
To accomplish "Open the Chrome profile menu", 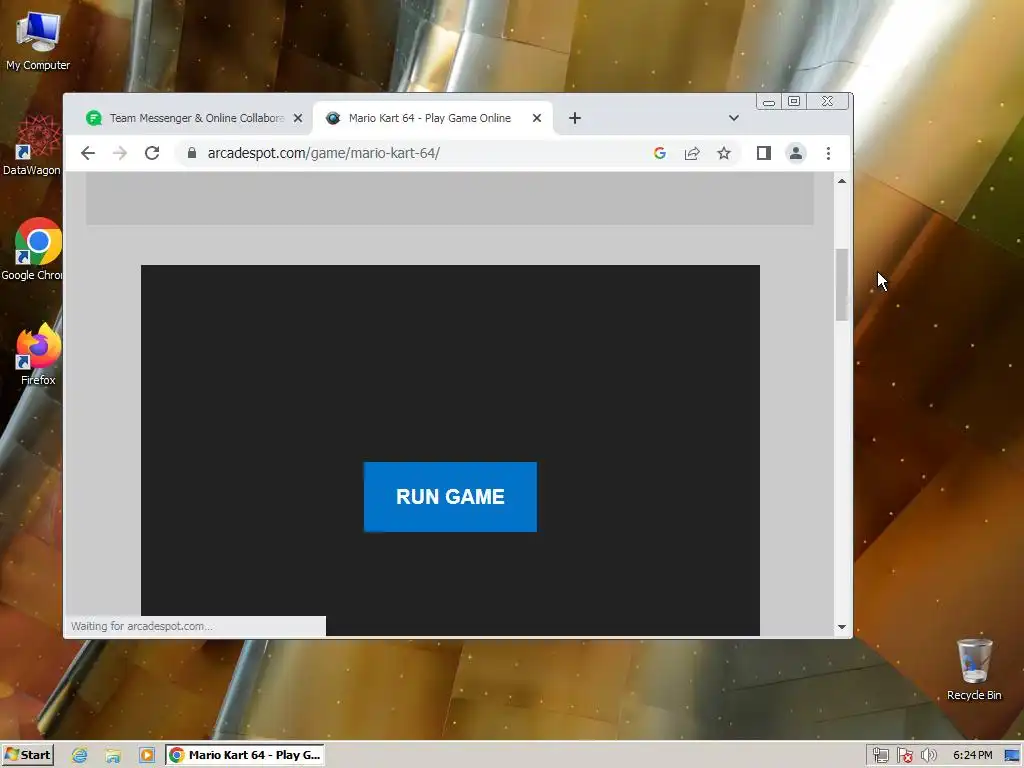I will [795, 153].
